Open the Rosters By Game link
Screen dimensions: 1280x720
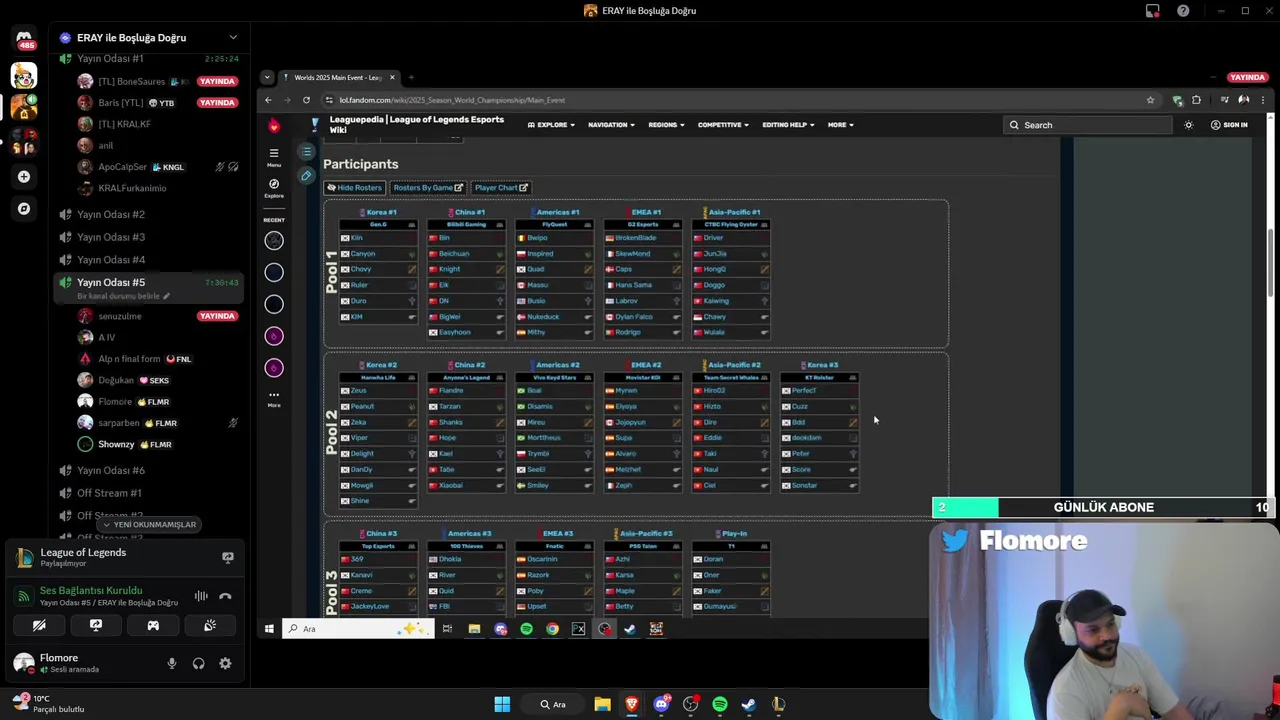pos(428,188)
